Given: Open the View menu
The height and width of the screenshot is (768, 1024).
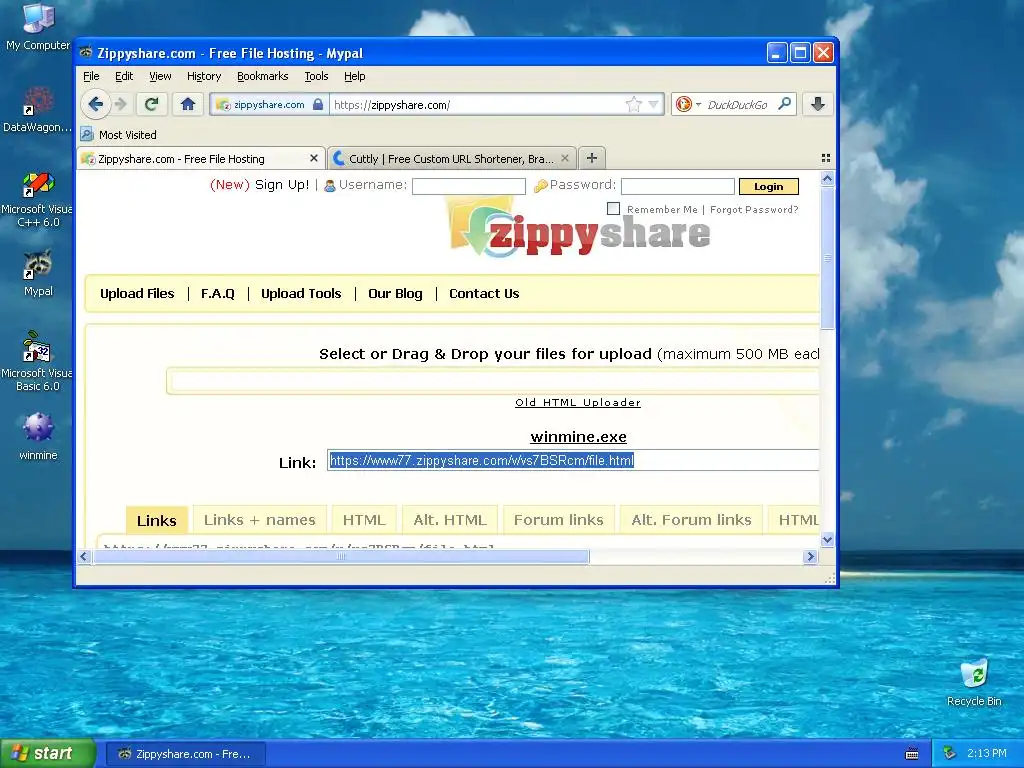Looking at the screenshot, I should 160,76.
